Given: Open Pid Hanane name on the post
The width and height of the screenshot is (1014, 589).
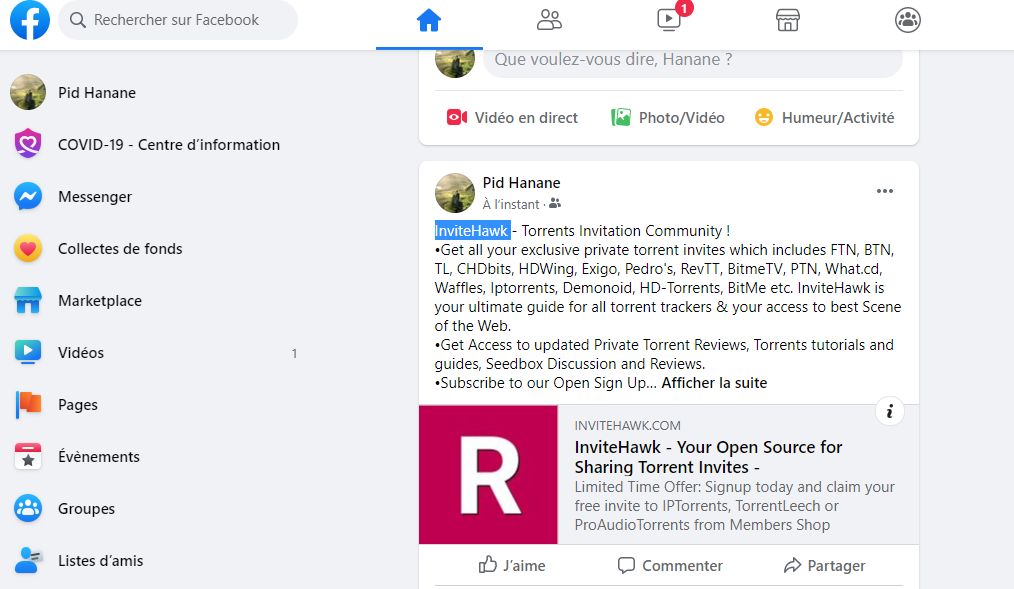Looking at the screenshot, I should 521,183.
